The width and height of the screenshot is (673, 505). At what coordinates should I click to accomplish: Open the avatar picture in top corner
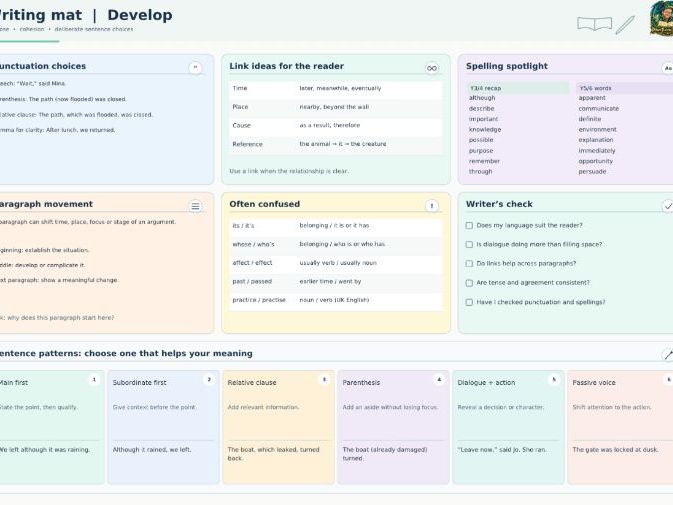[661, 18]
